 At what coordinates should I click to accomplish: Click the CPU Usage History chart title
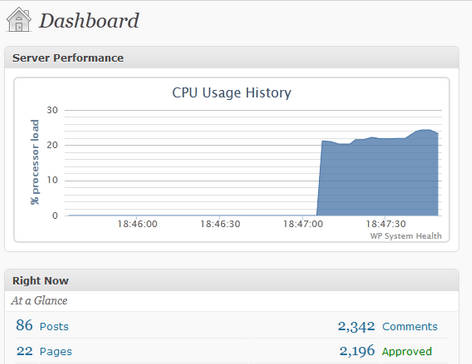tap(232, 93)
